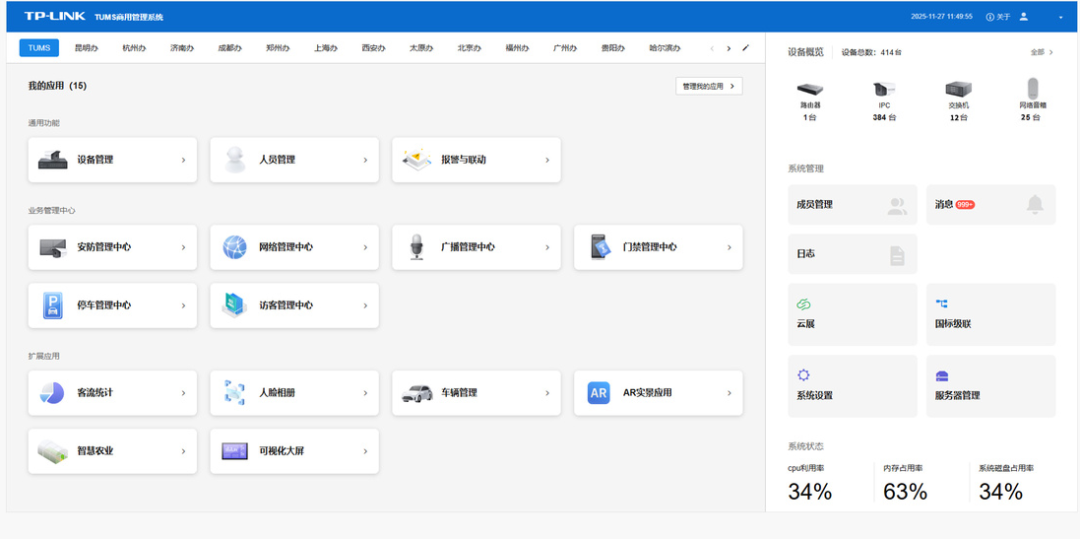This screenshot has width=1080, height=539.
Task: Select the TUMS tab
Action: tap(39, 48)
